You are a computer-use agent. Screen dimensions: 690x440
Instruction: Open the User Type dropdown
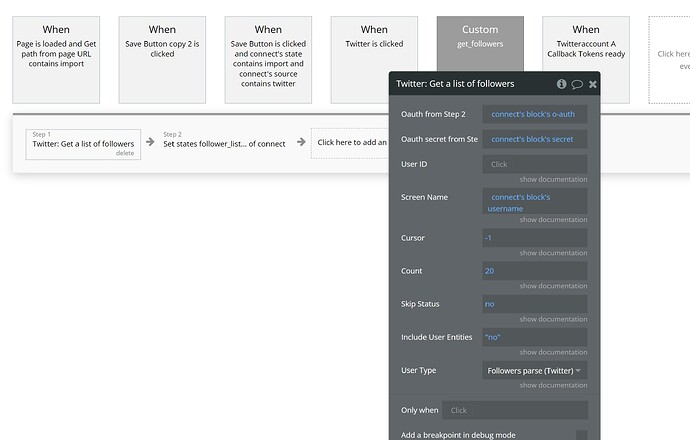[x=535, y=370]
